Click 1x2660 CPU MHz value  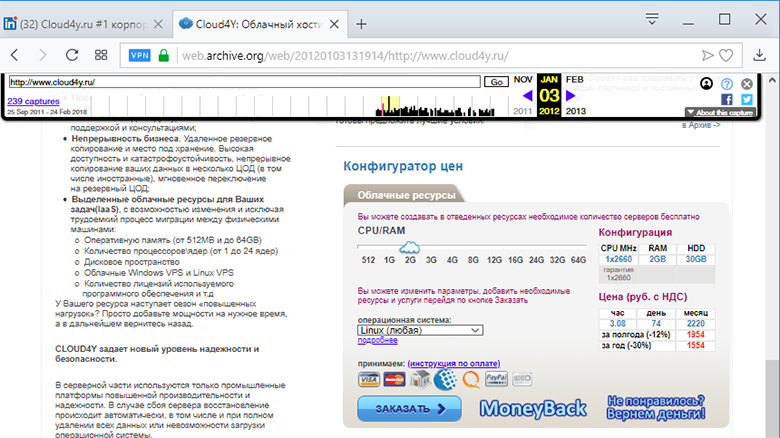[x=618, y=259]
